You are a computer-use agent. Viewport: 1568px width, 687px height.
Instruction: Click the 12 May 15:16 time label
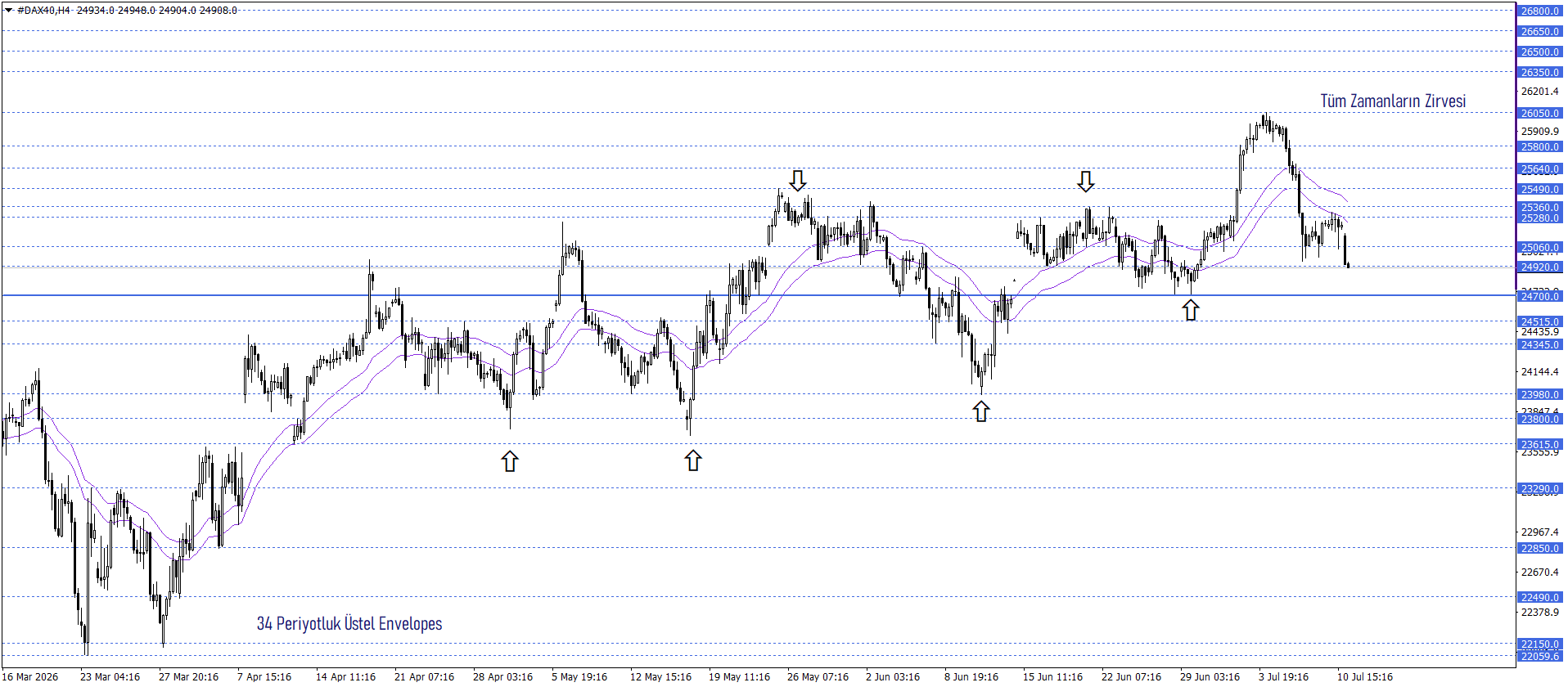pyautogui.click(x=660, y=677)
